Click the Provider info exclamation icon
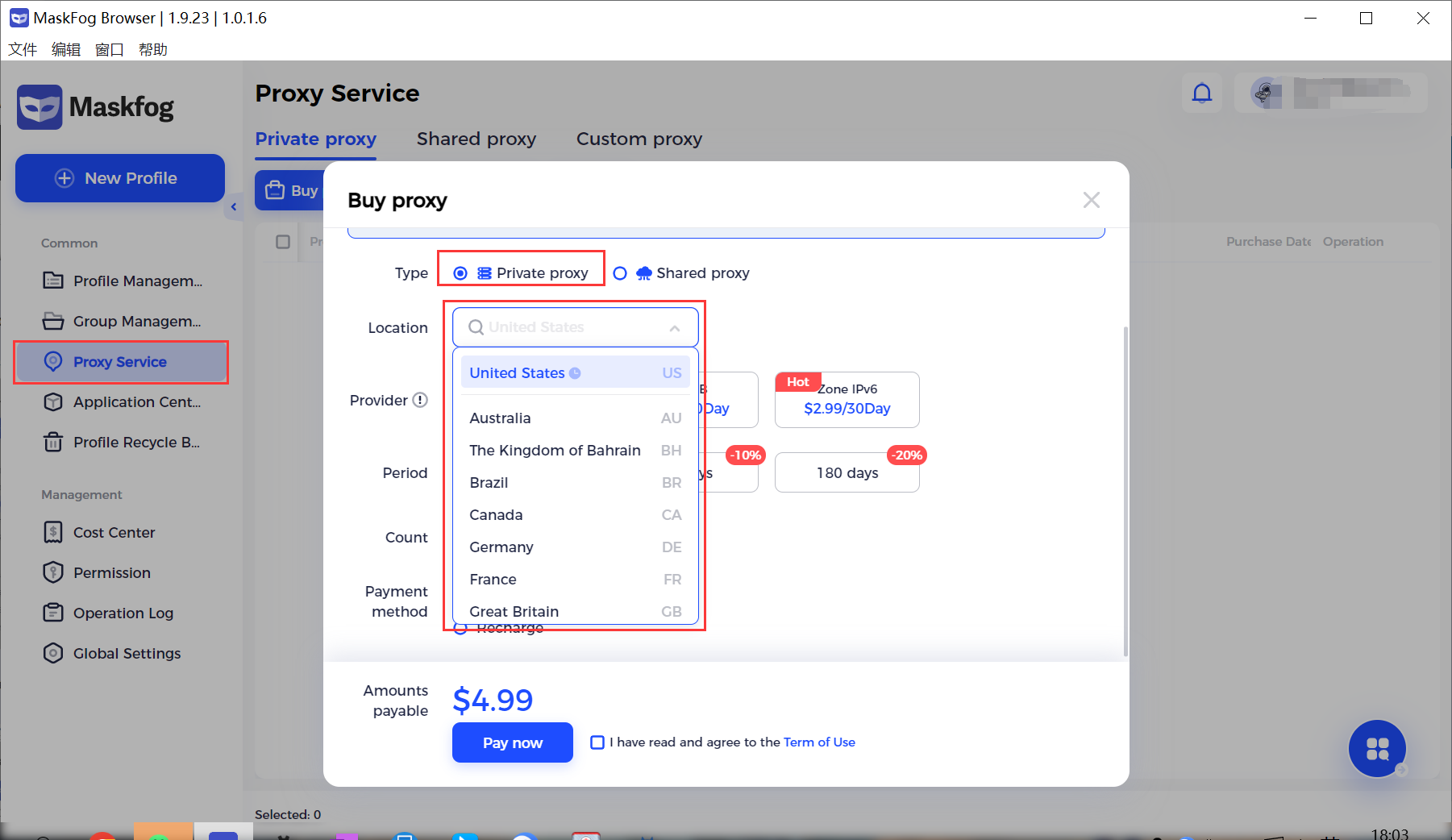The width and height of the screenshot is (1452, 840). (x=420, y=400)
